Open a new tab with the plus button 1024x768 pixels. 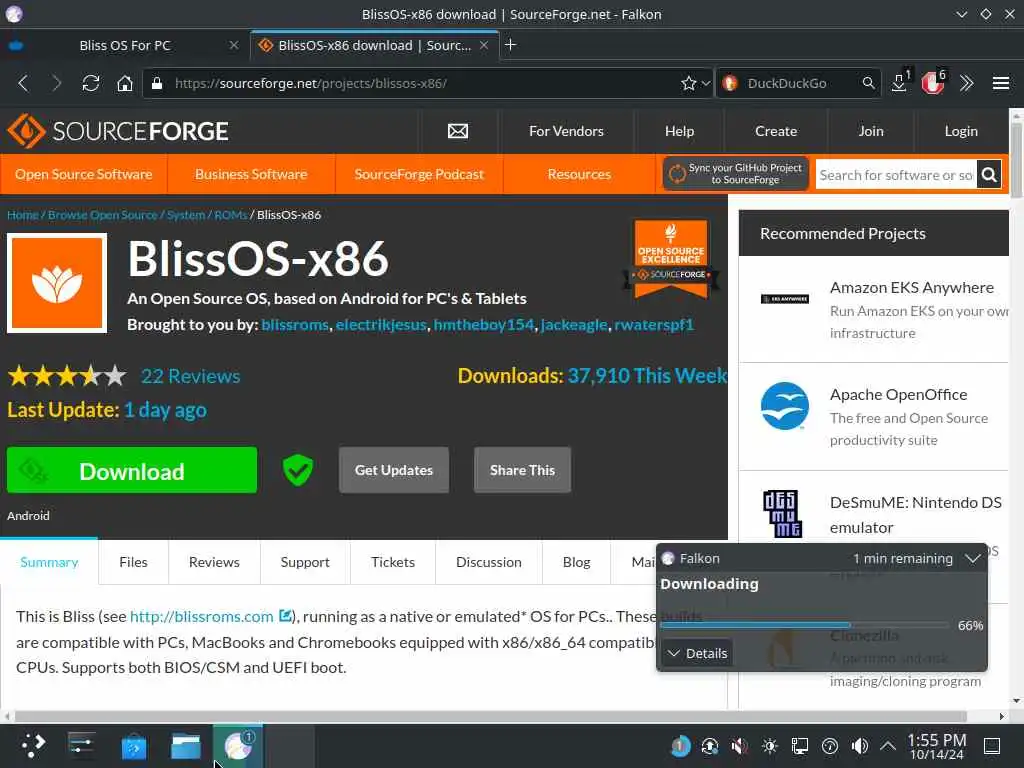pyautogui.click(x=511, y=44)
